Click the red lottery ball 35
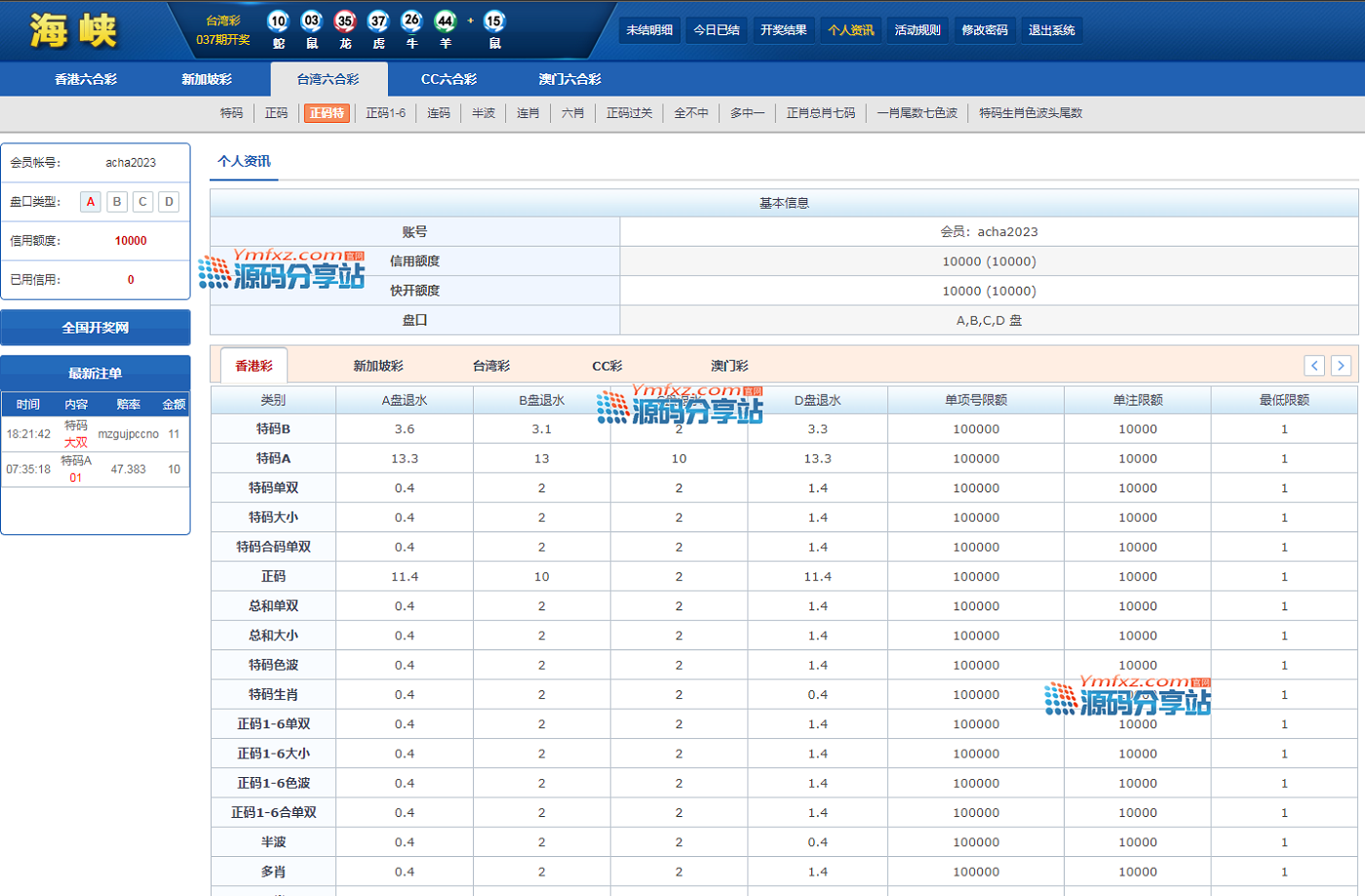 345,20
